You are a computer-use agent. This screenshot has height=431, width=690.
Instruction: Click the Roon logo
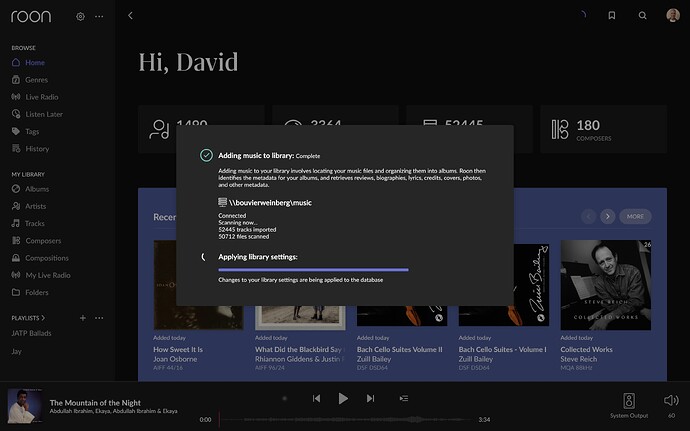point(31,16)
